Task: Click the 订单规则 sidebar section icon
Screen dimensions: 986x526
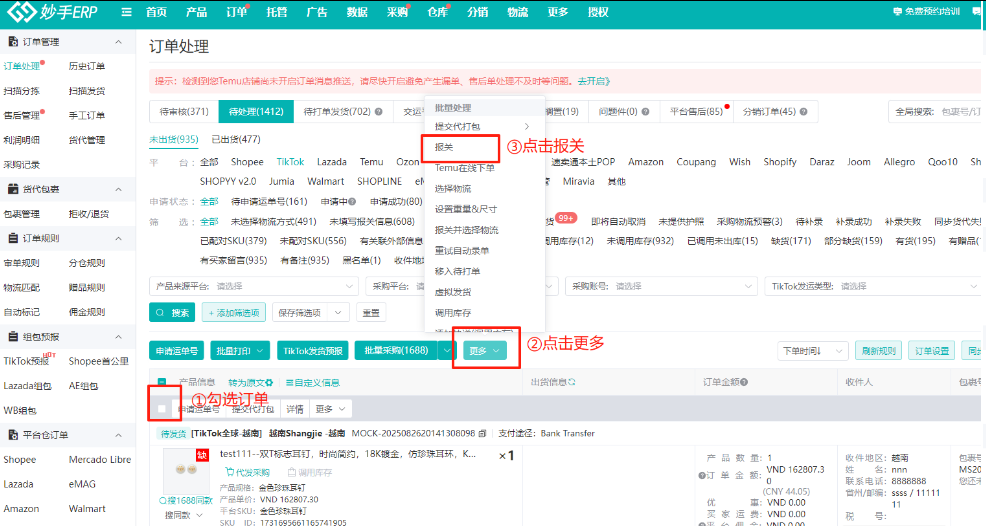Action: click(x=13, y=238)
